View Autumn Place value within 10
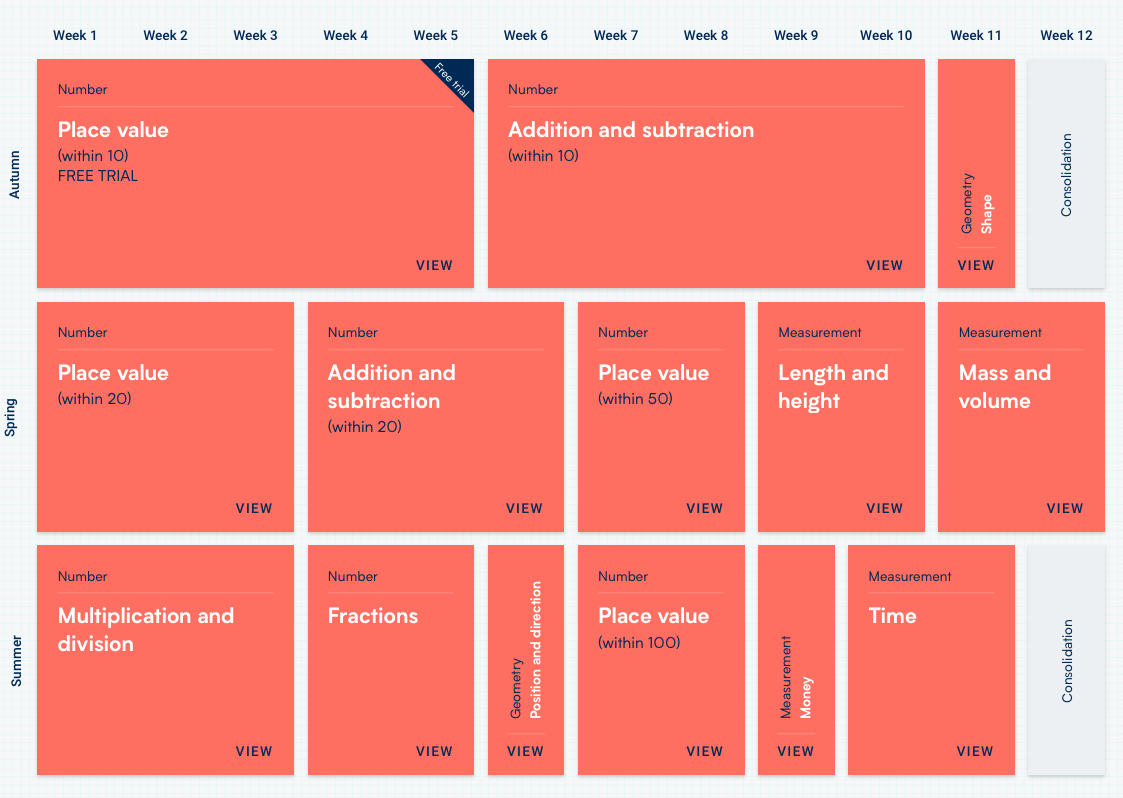Image resolution: width=1123 pixels, height=798 pixels. [x=434, y=265]
